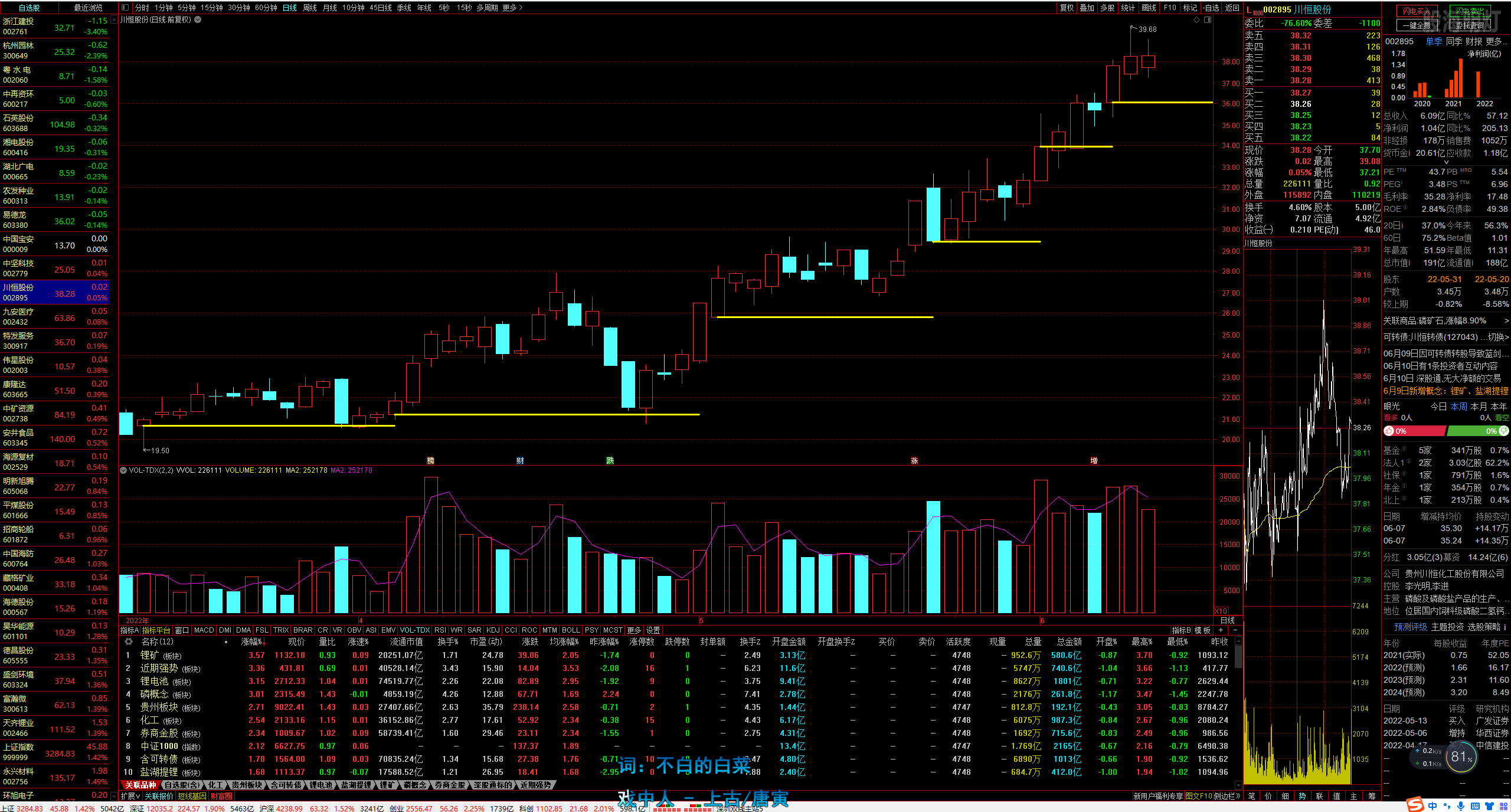Click the sector table scroll down arrow
Image resolution: width=1511 pixels, height=812 pixels.
click(1238, 785)
